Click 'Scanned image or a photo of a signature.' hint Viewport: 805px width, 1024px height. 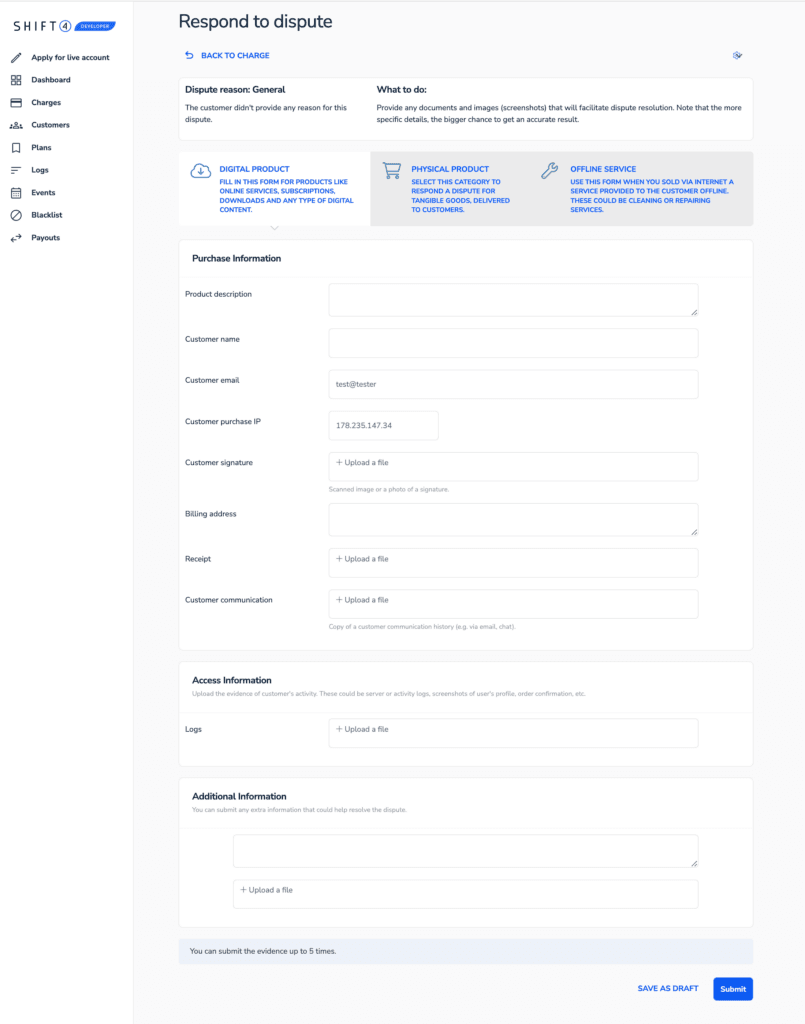[389, 489]
